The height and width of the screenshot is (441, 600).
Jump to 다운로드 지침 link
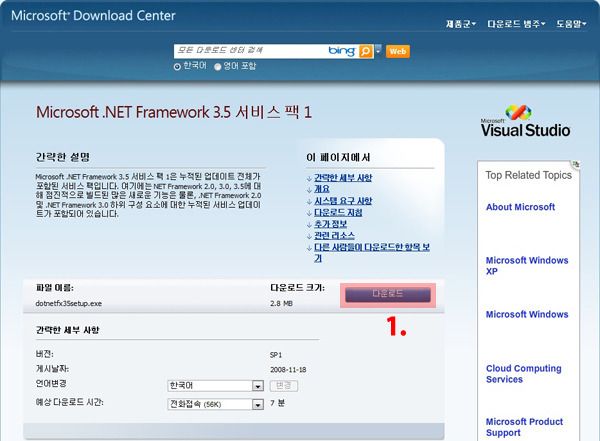338,212
